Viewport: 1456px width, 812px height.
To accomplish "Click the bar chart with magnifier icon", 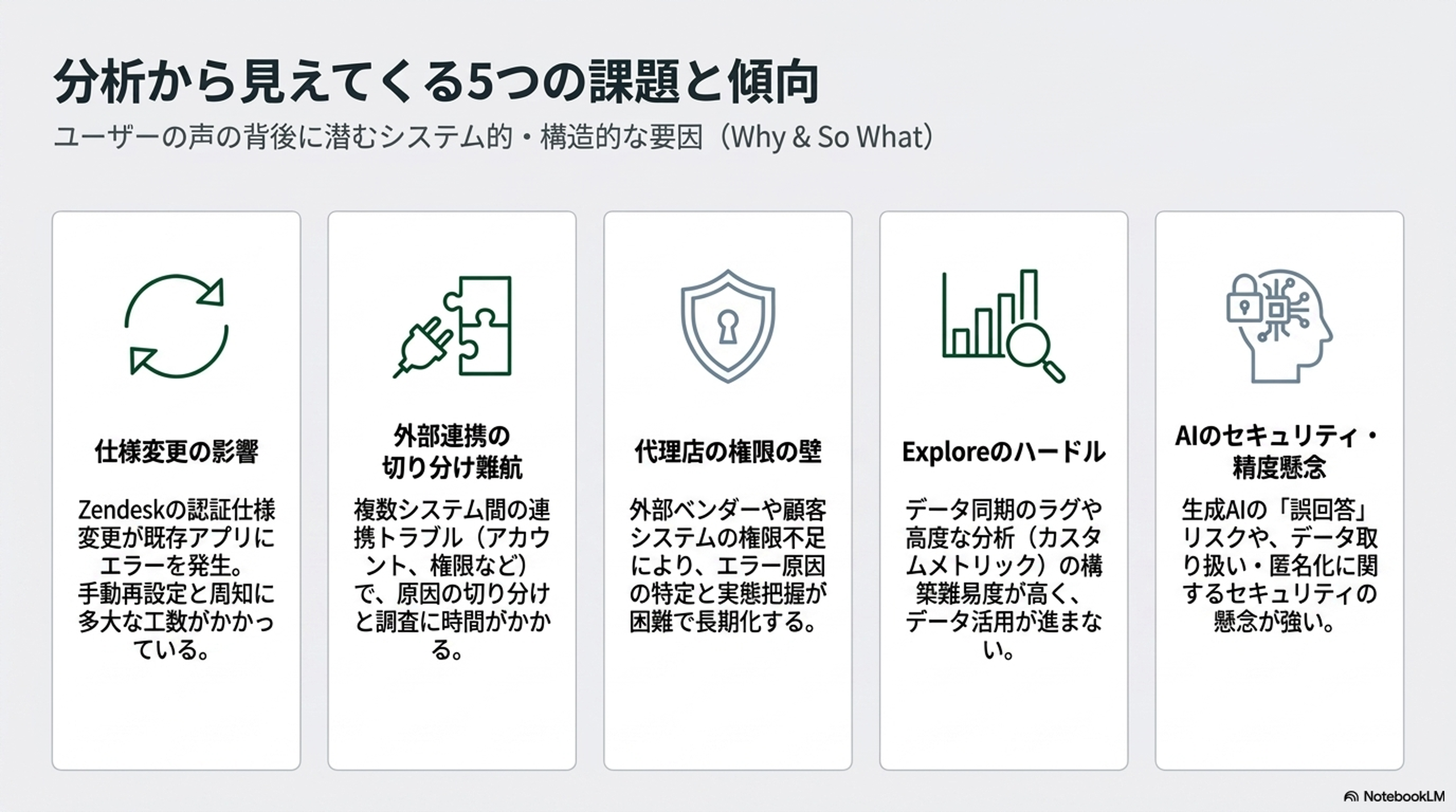I will pyautogui.click(x=1003, y=326).
